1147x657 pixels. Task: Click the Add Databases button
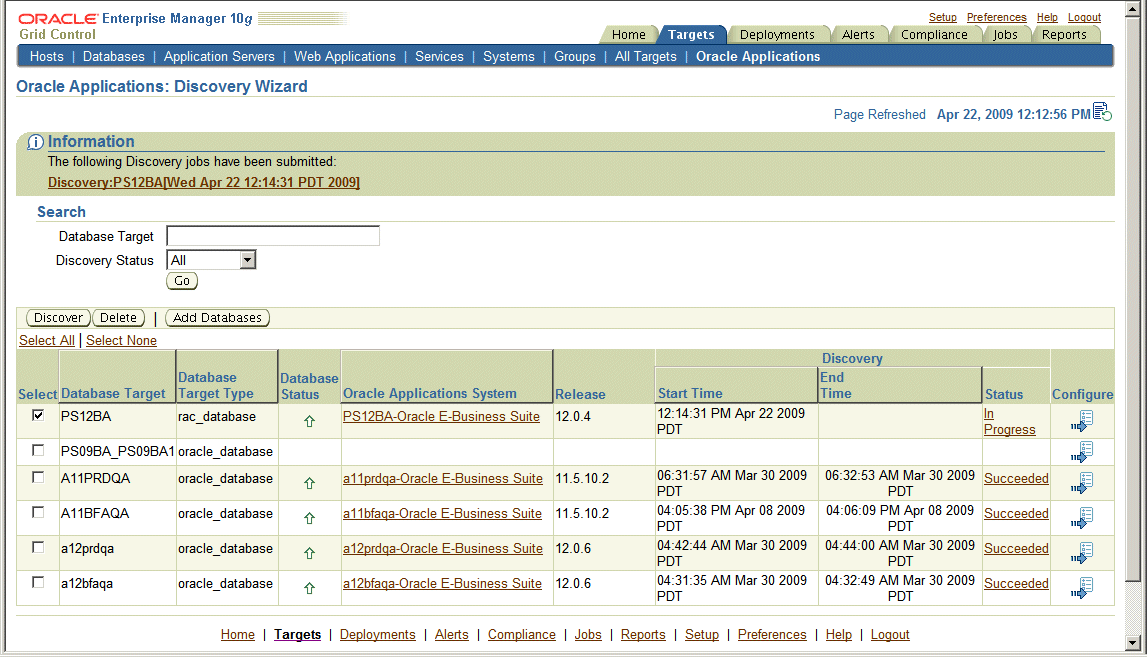pos(217,318)
